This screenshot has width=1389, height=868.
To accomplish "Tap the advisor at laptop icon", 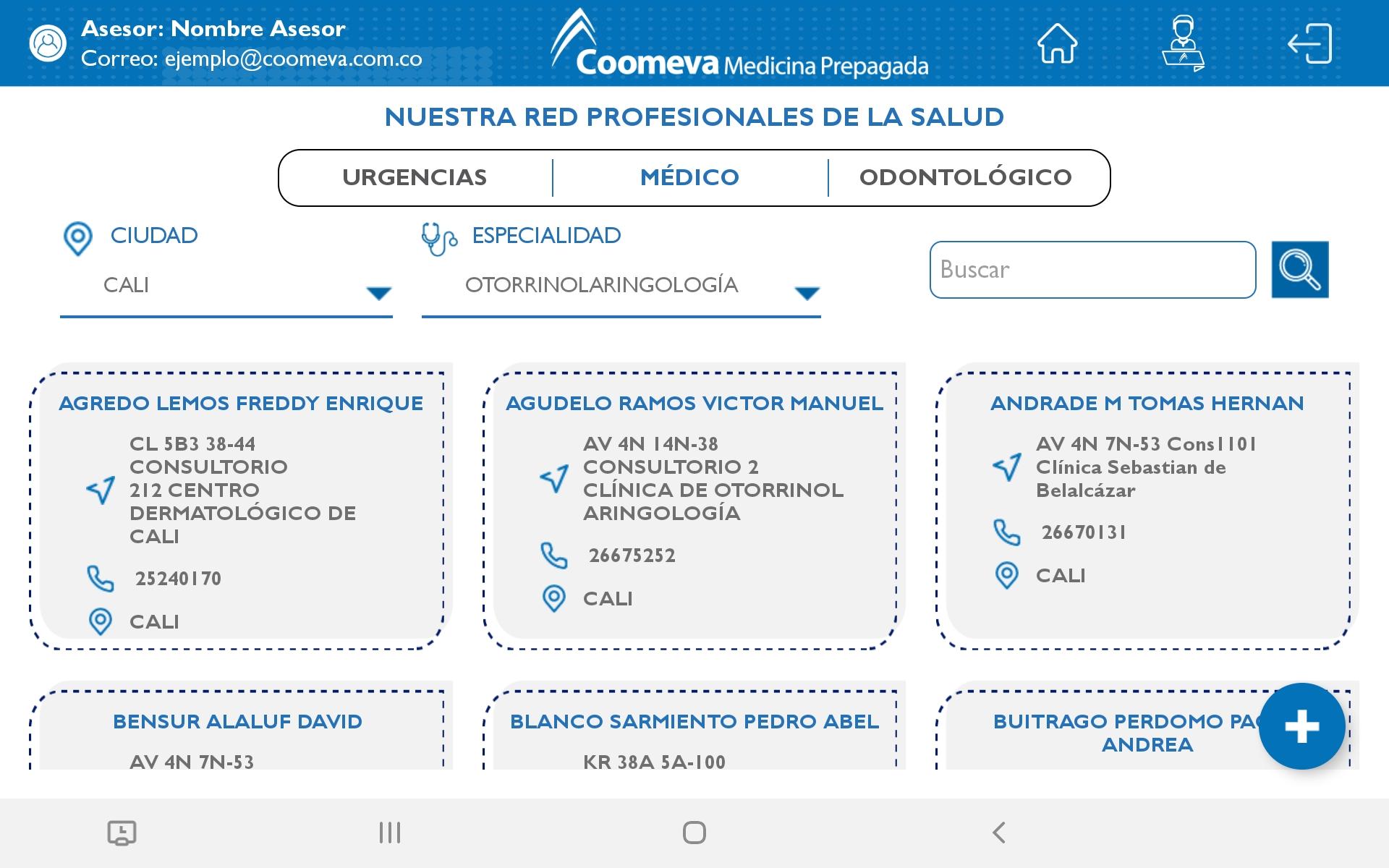I will 1183,43.
